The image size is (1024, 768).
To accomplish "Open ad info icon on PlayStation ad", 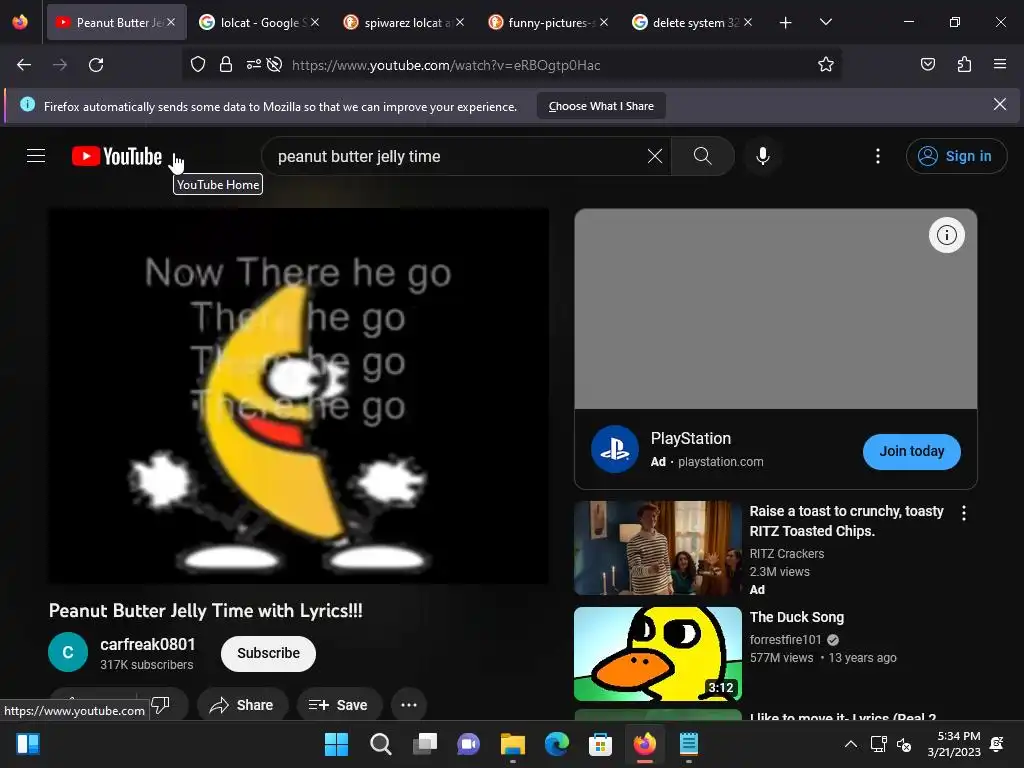I will pyautogui.click(x=946, y=235).
